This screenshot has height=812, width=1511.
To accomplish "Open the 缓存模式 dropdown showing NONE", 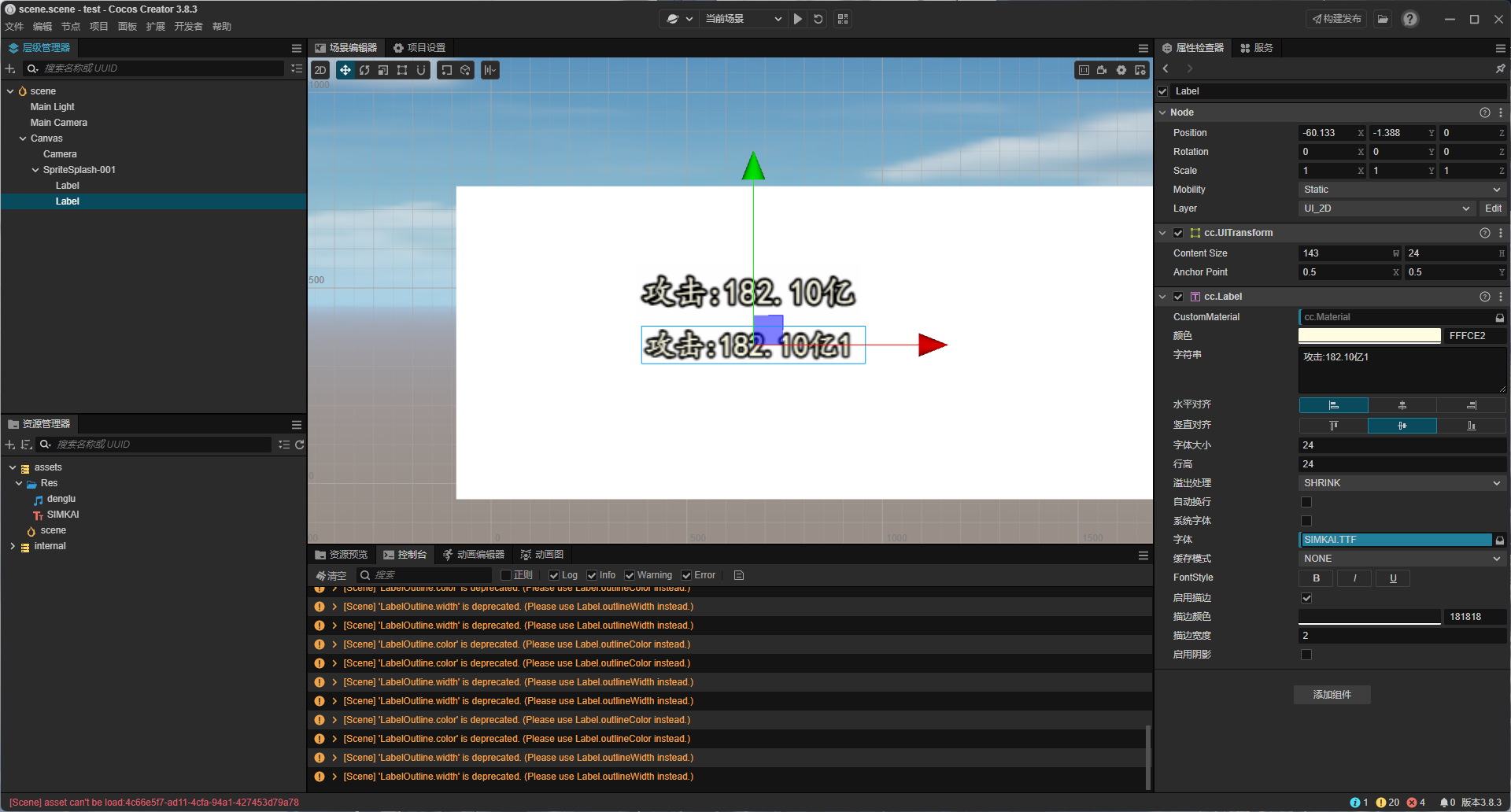I will 1402,559.
